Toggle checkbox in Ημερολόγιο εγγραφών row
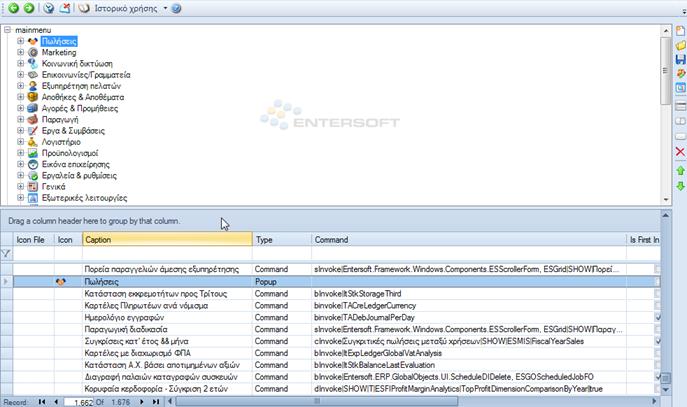687x407 pixels. (658, 317)
